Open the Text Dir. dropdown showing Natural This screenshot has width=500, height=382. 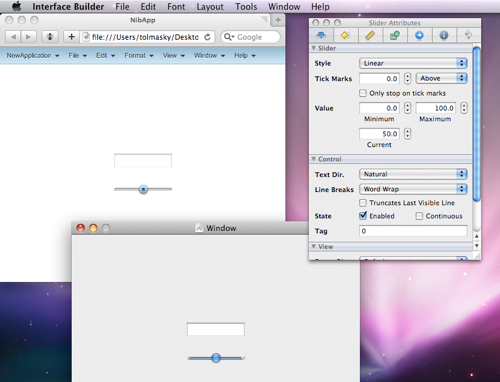pyautogui.click(x=413, y=174)
